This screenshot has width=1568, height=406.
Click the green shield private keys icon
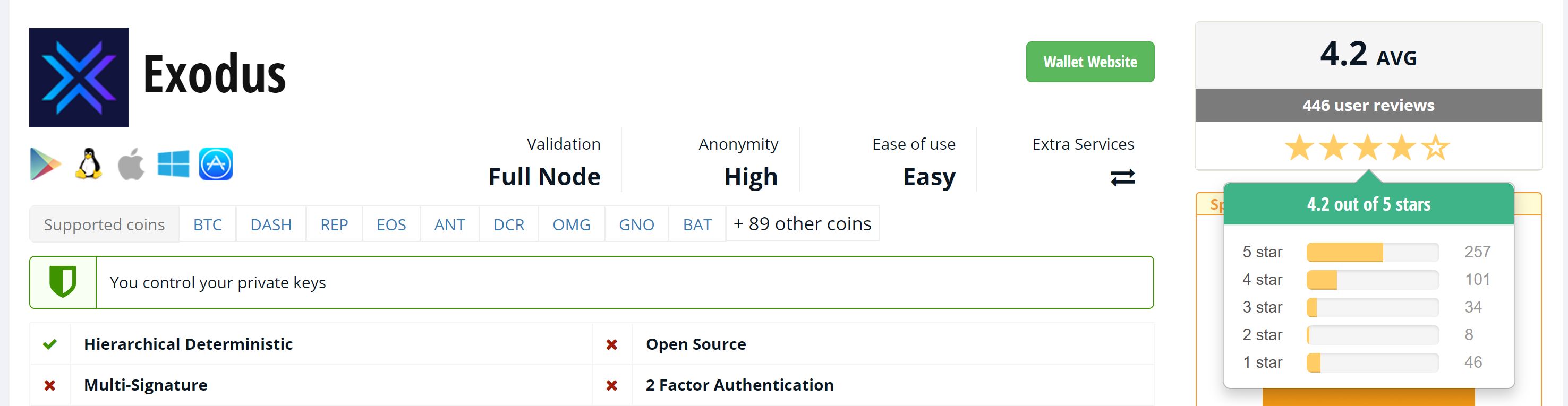tap(63, 282)
